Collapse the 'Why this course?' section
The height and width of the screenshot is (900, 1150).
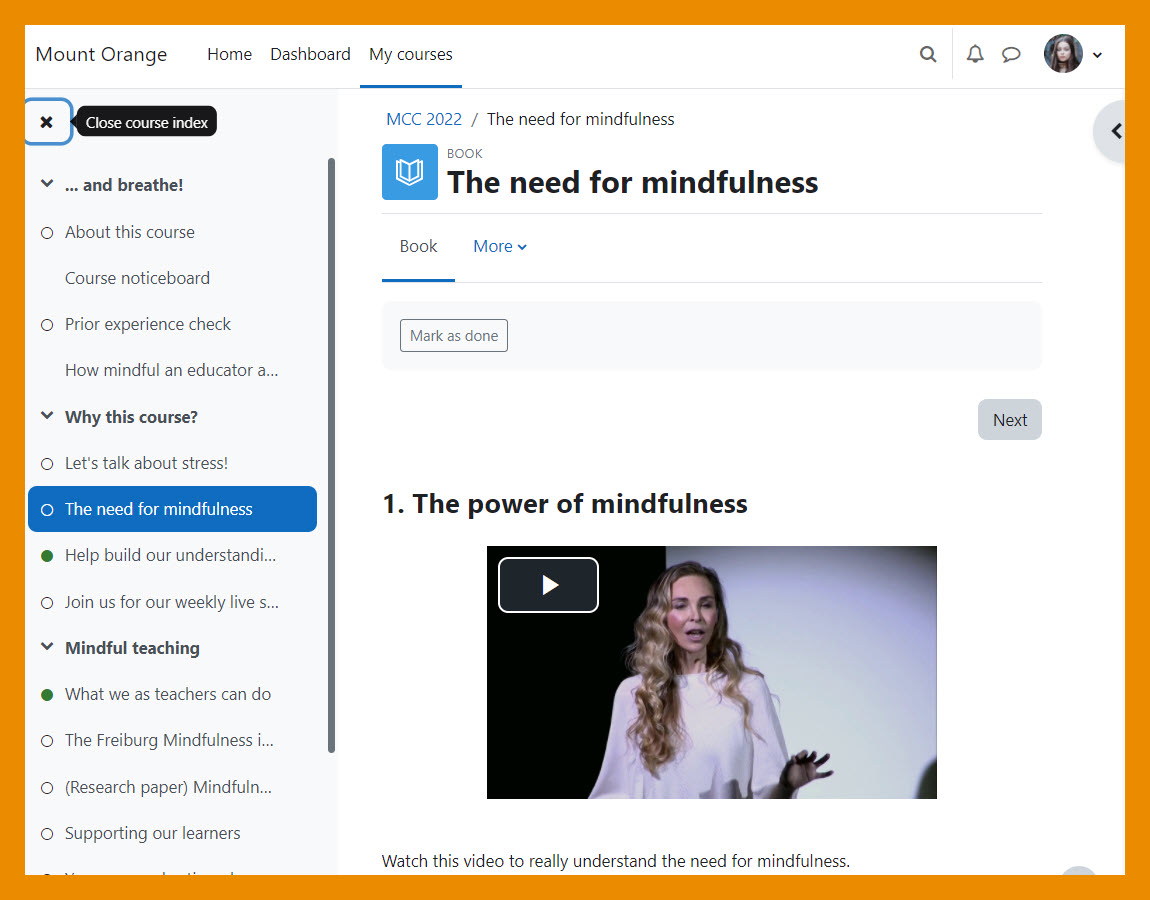coord(46,417)
